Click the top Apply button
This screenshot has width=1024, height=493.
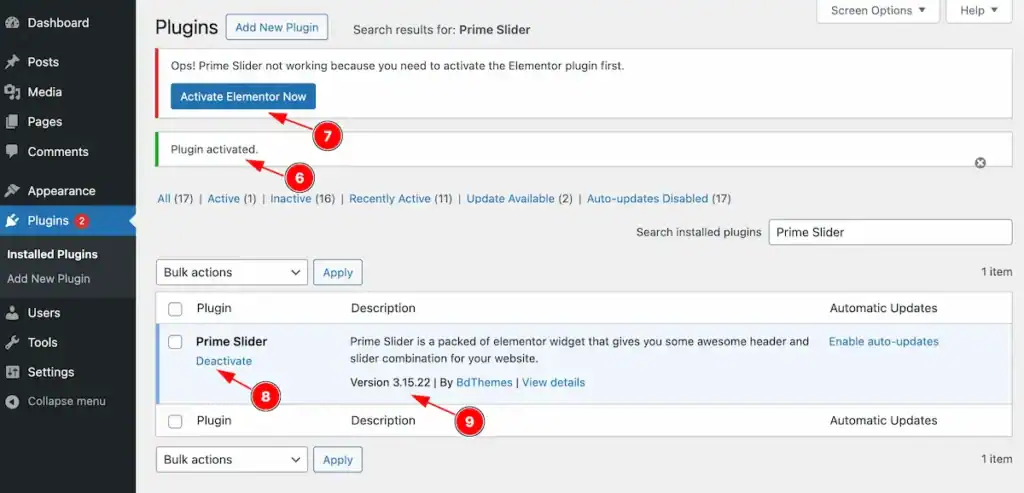point(338,272)
